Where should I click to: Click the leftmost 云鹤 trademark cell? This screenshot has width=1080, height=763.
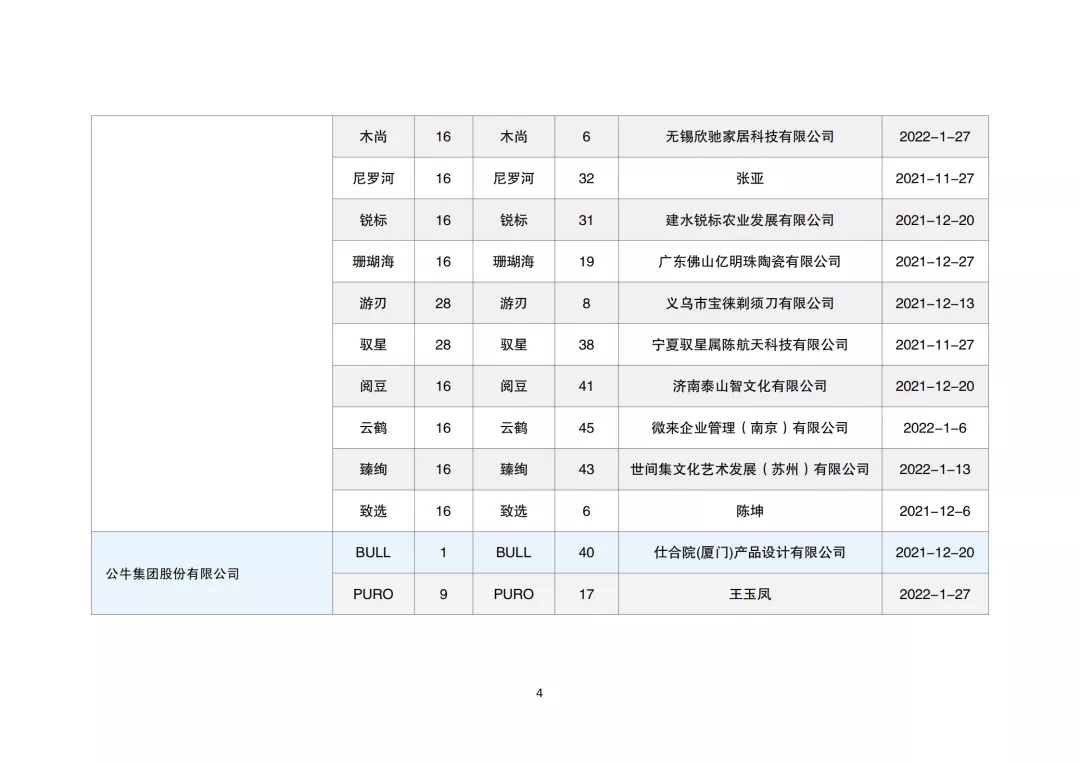click(373, 428)
